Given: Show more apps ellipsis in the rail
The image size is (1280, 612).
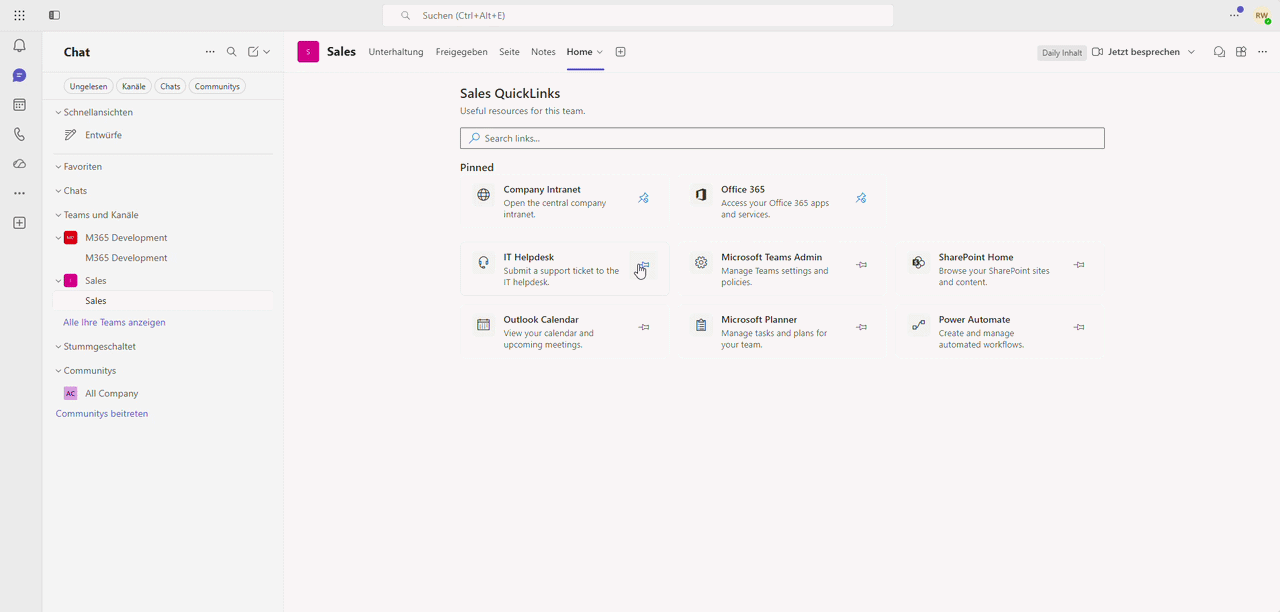Looking at the screenshot, I should [19, 193].
